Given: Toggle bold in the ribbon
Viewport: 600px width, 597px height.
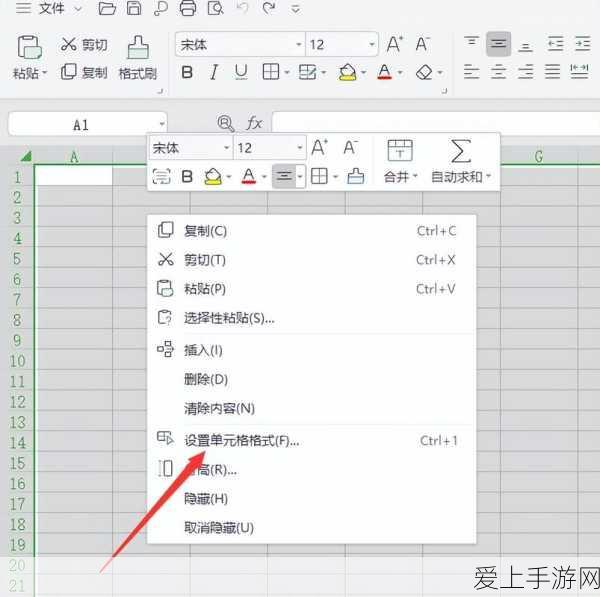Looking at the screenshot, I should [187, 72].
